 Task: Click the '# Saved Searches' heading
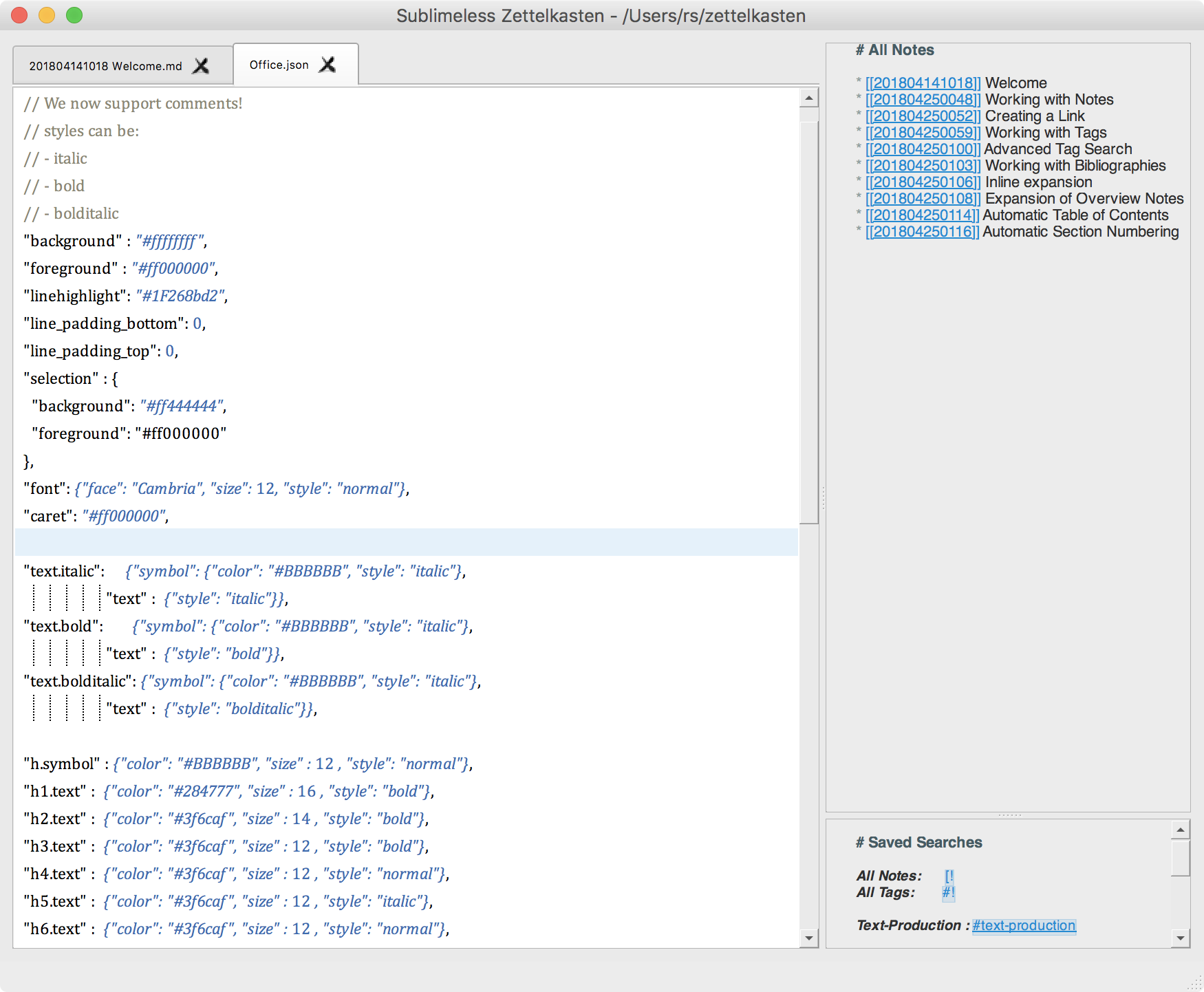(918, 843)
